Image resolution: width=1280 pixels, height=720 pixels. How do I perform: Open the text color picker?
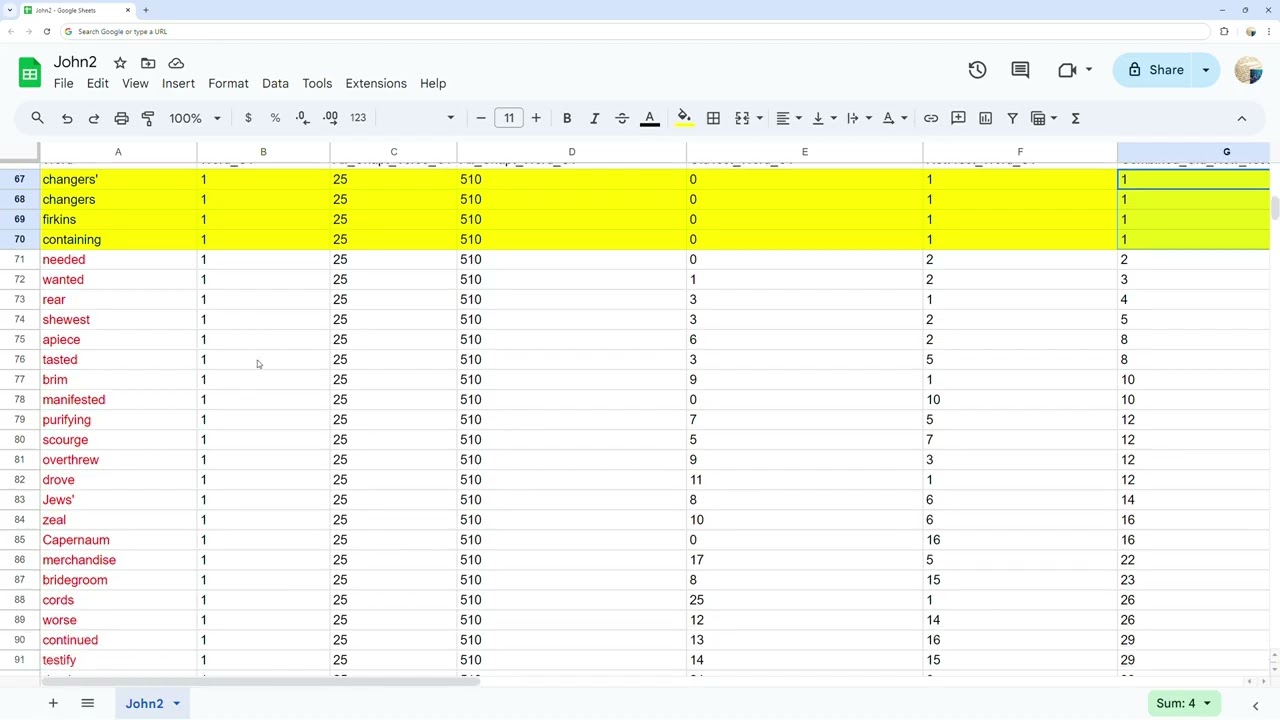pyautogui.click(x=649, y=118)
